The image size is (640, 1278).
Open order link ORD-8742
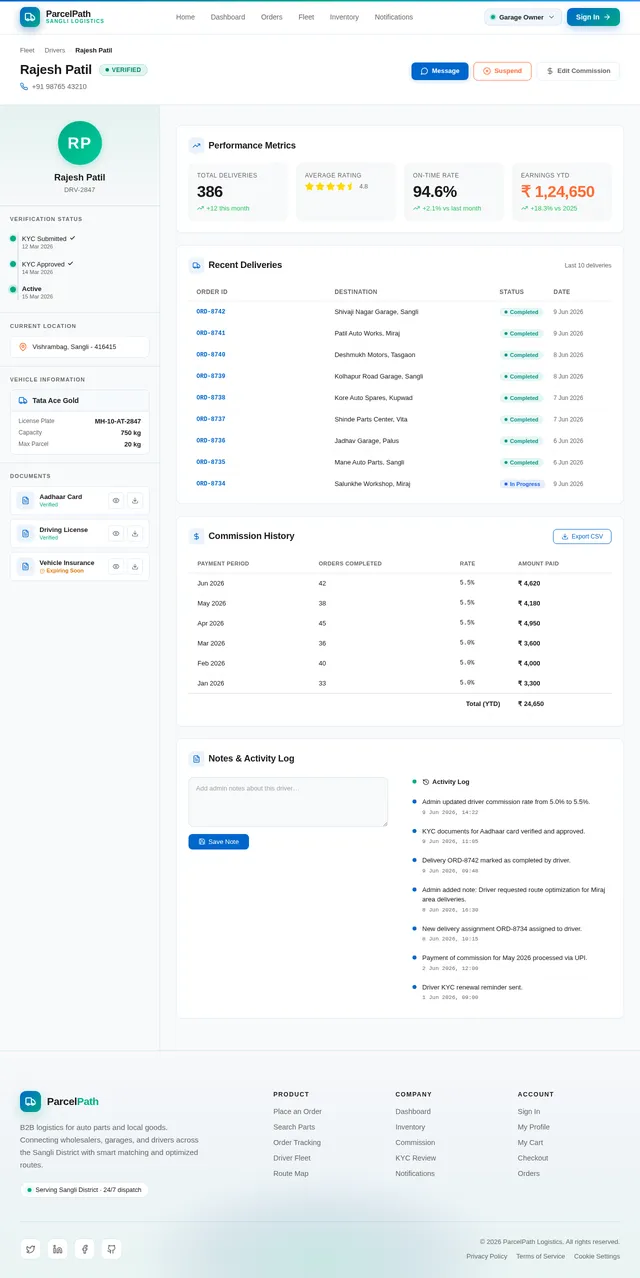(210, 311)
